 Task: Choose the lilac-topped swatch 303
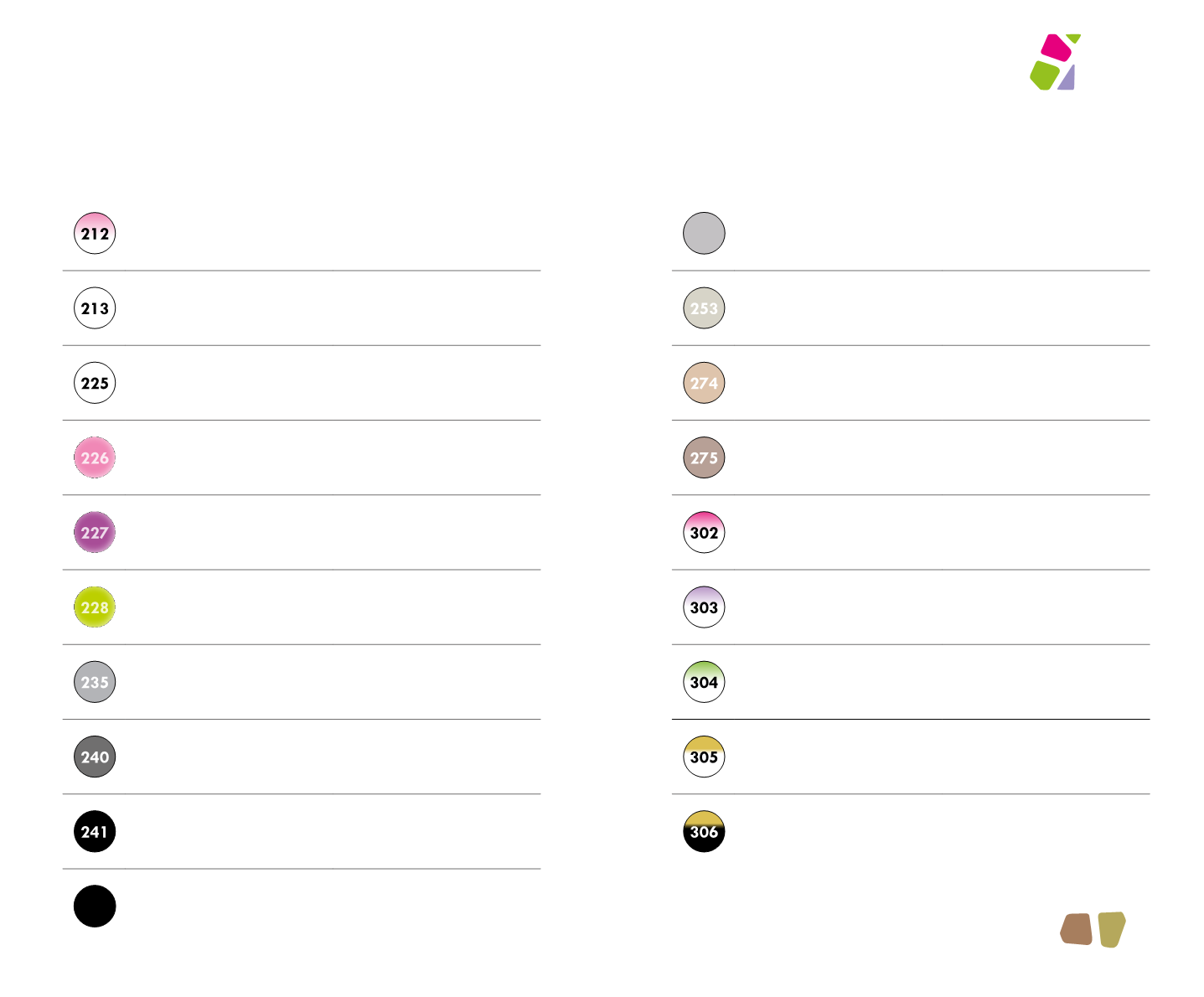click(704, 607)
